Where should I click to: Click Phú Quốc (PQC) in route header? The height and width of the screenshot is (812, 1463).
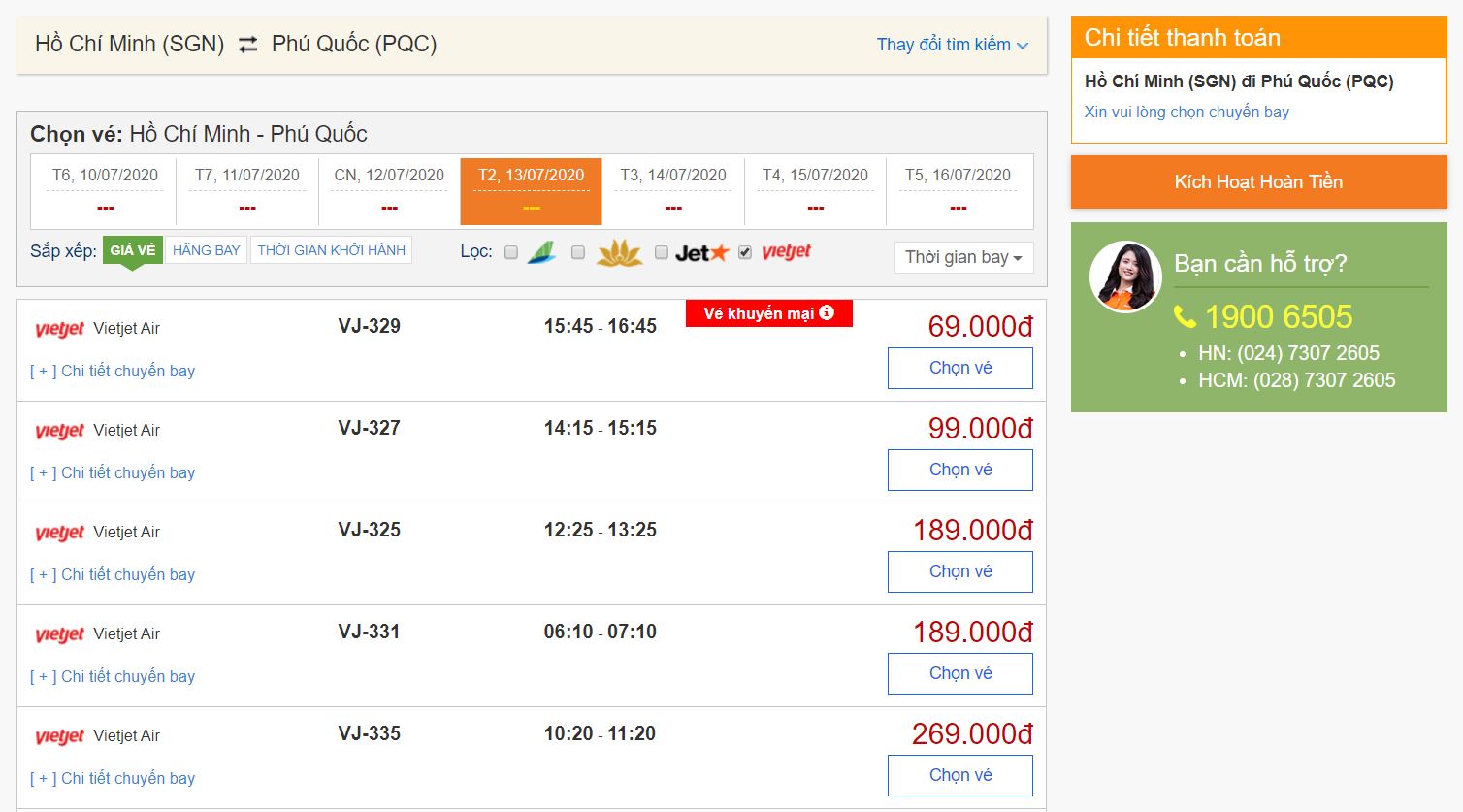coord(354,44)
